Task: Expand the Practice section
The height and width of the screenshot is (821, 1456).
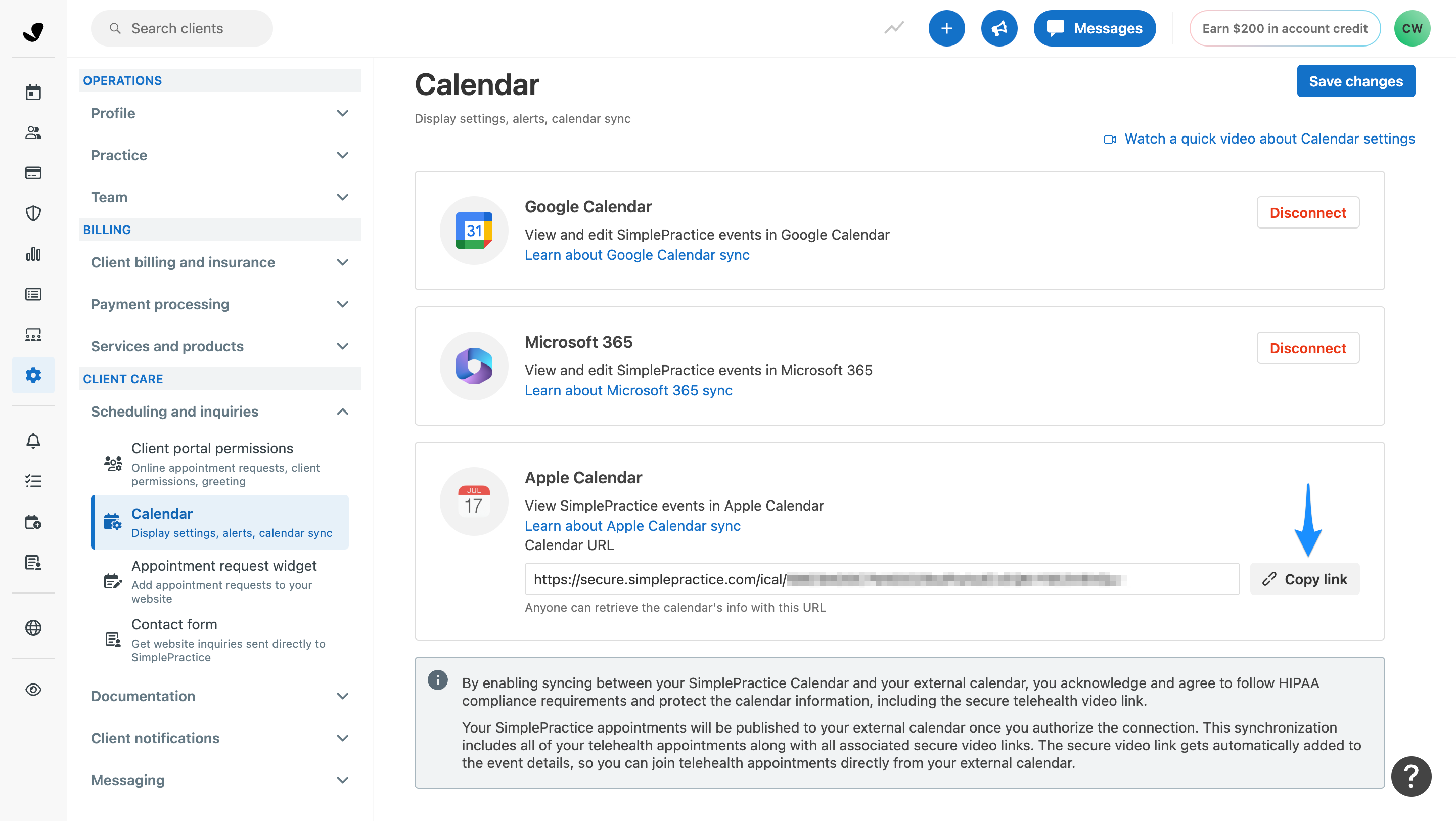Action: [220, 155]
